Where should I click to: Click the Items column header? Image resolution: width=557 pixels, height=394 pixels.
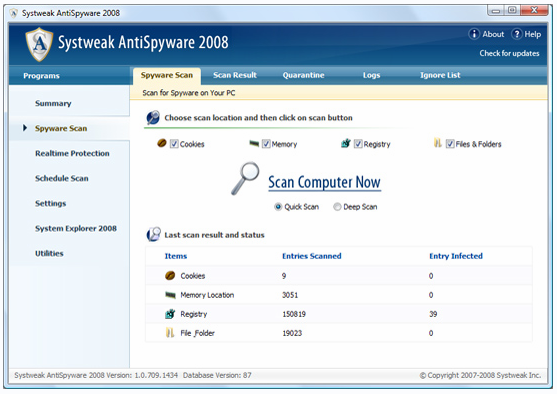coord(175,256)
